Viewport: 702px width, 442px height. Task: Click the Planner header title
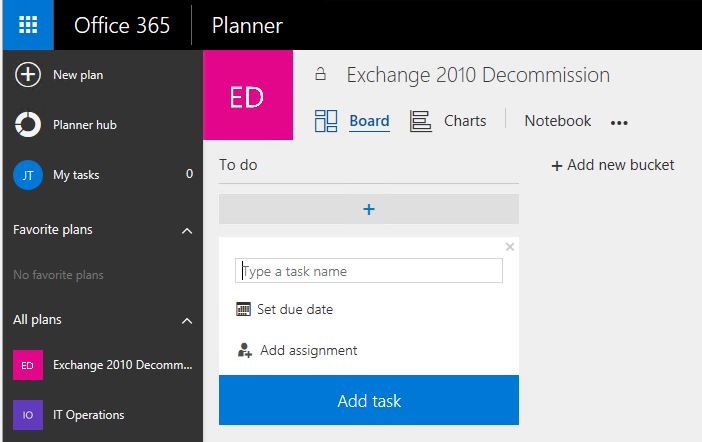[x=247, y=26]
